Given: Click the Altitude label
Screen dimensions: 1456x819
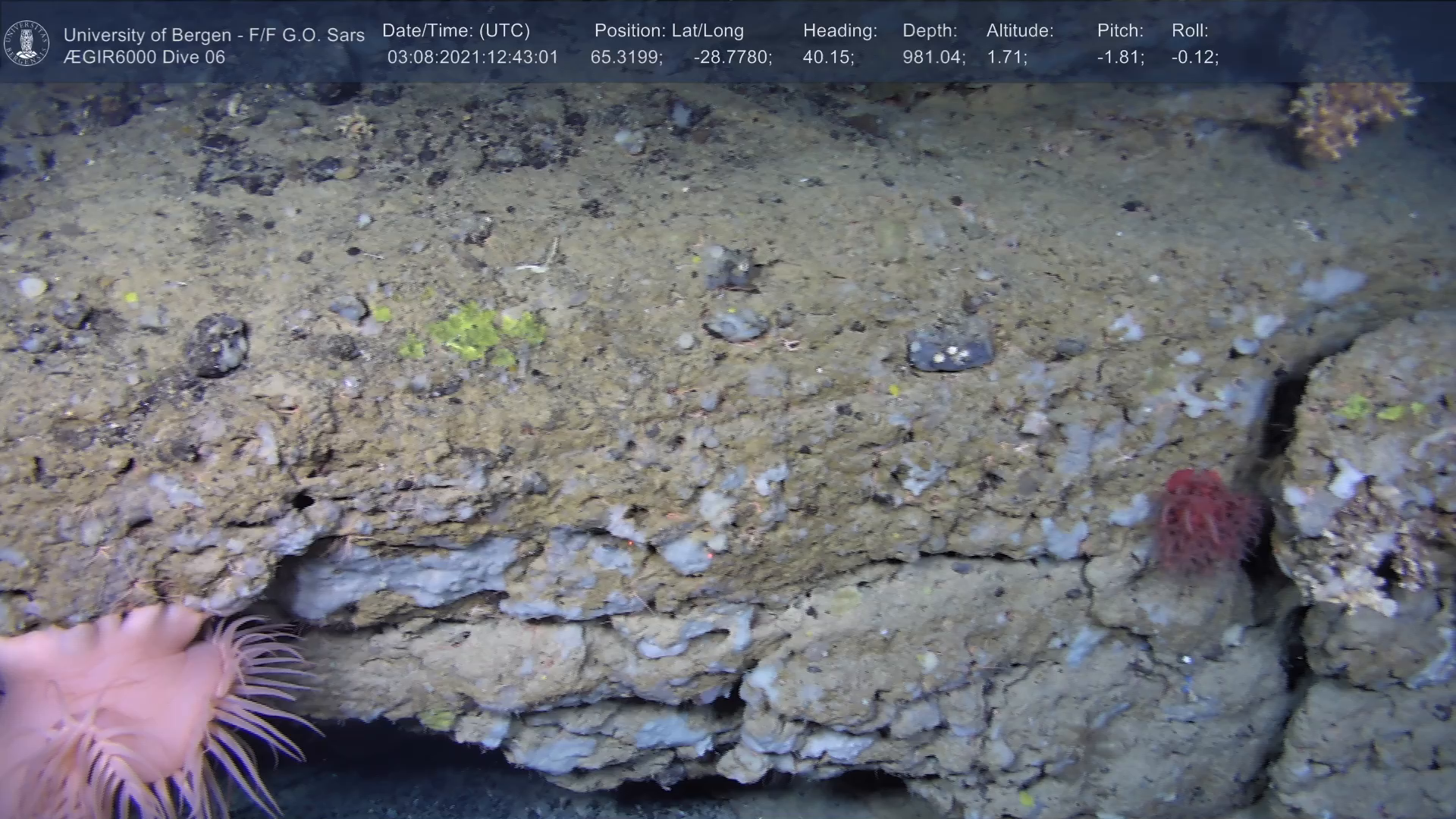Looking at the screenshot, I should tap(1020, 31).
